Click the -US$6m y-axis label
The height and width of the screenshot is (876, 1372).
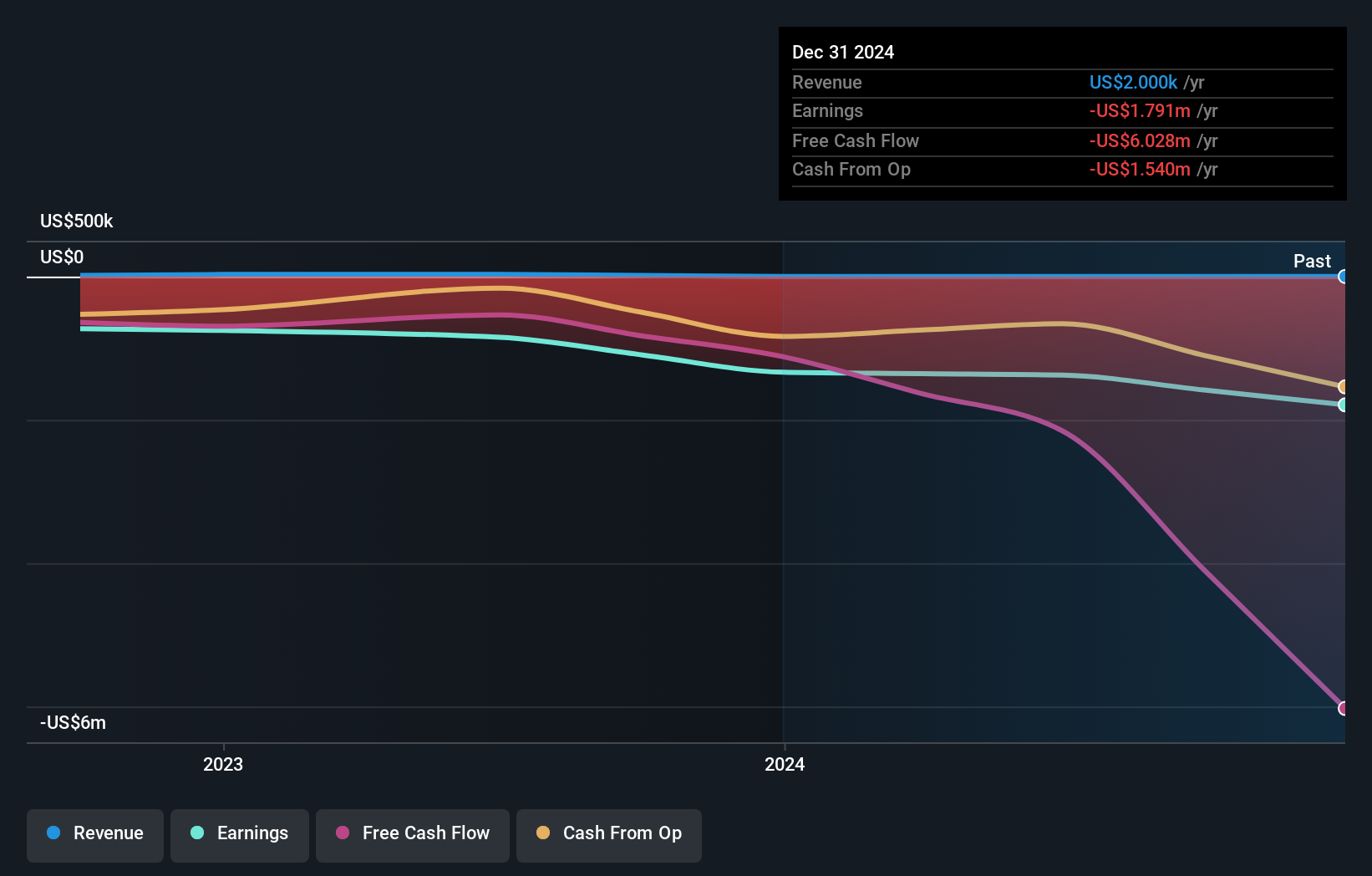74,722
